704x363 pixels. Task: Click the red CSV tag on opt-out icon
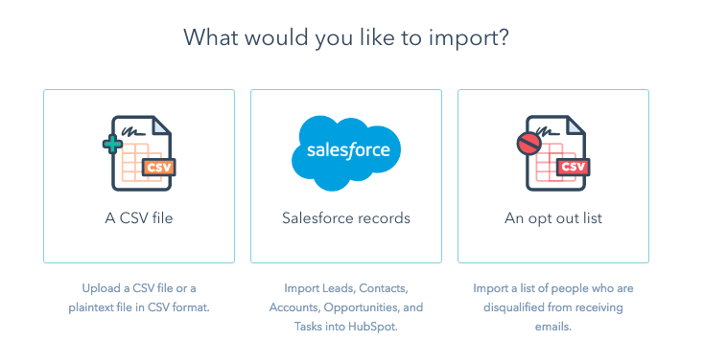[573, 167]
